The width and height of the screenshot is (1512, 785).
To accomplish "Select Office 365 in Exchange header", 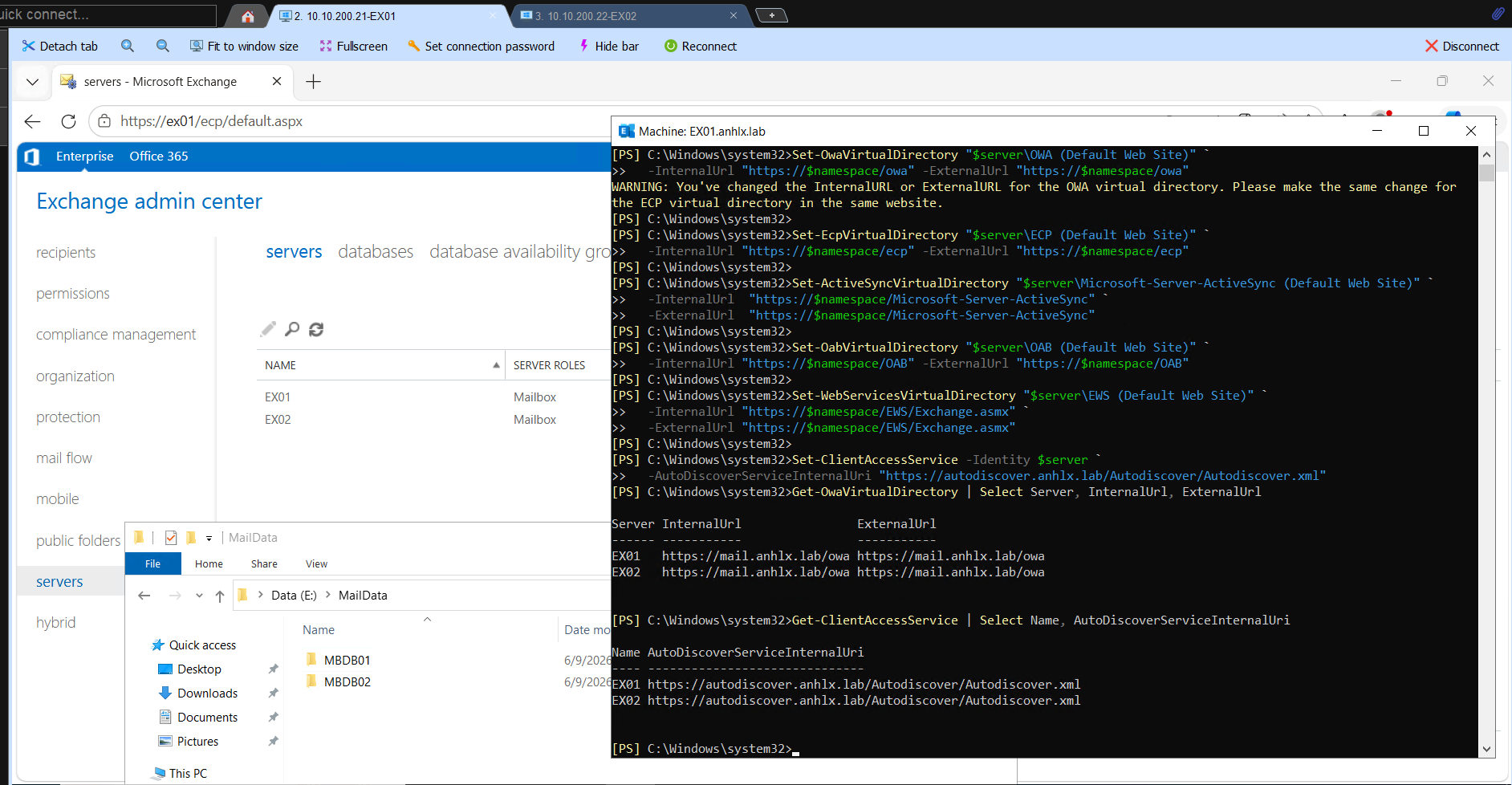I will [159, 157].
